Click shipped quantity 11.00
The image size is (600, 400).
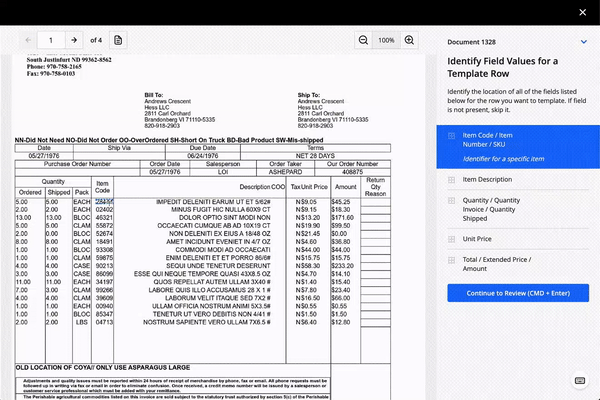click(x=54, y=282)
